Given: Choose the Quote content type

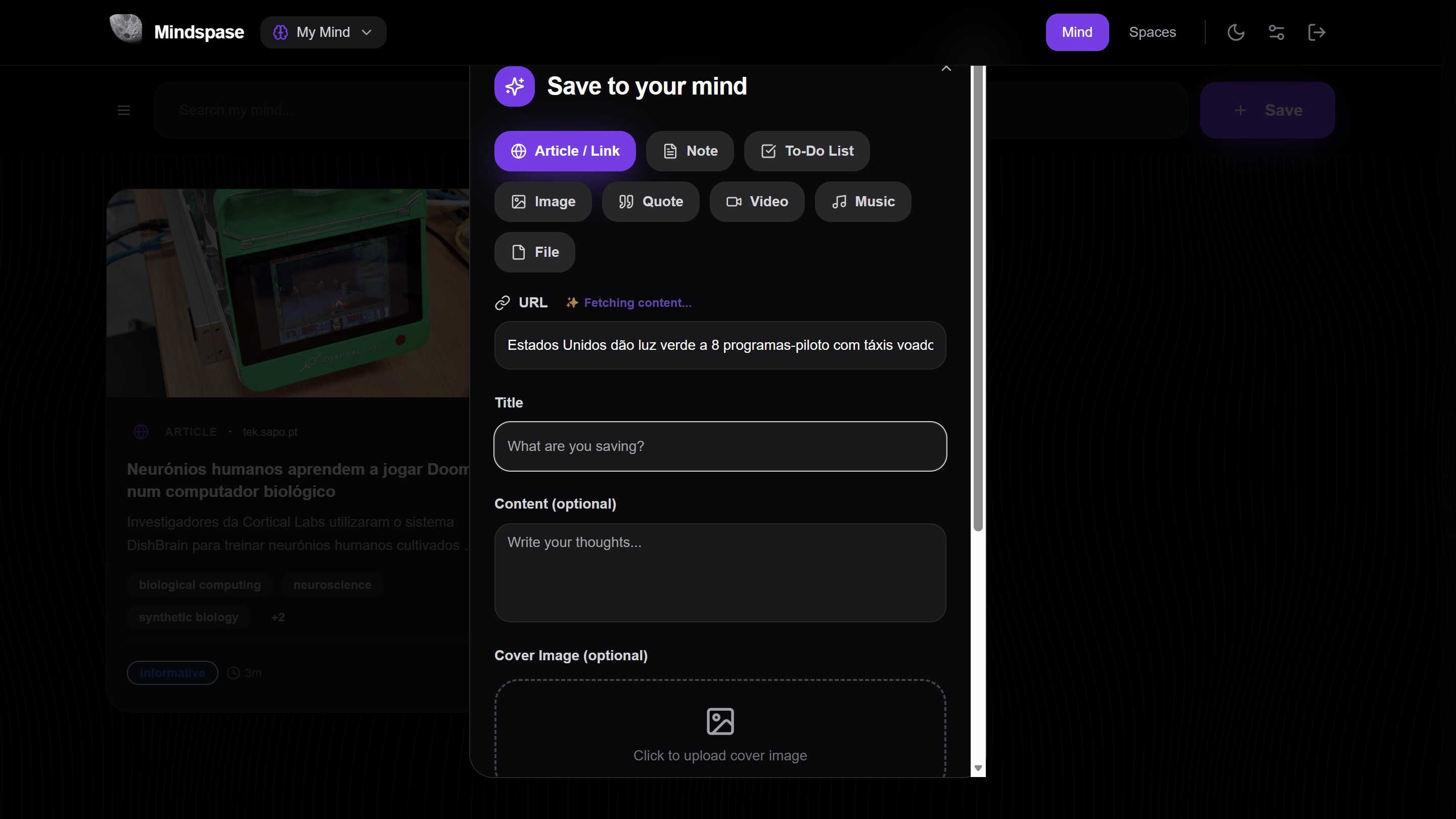Looking at the screenshot, I should (x=651, y=202).
